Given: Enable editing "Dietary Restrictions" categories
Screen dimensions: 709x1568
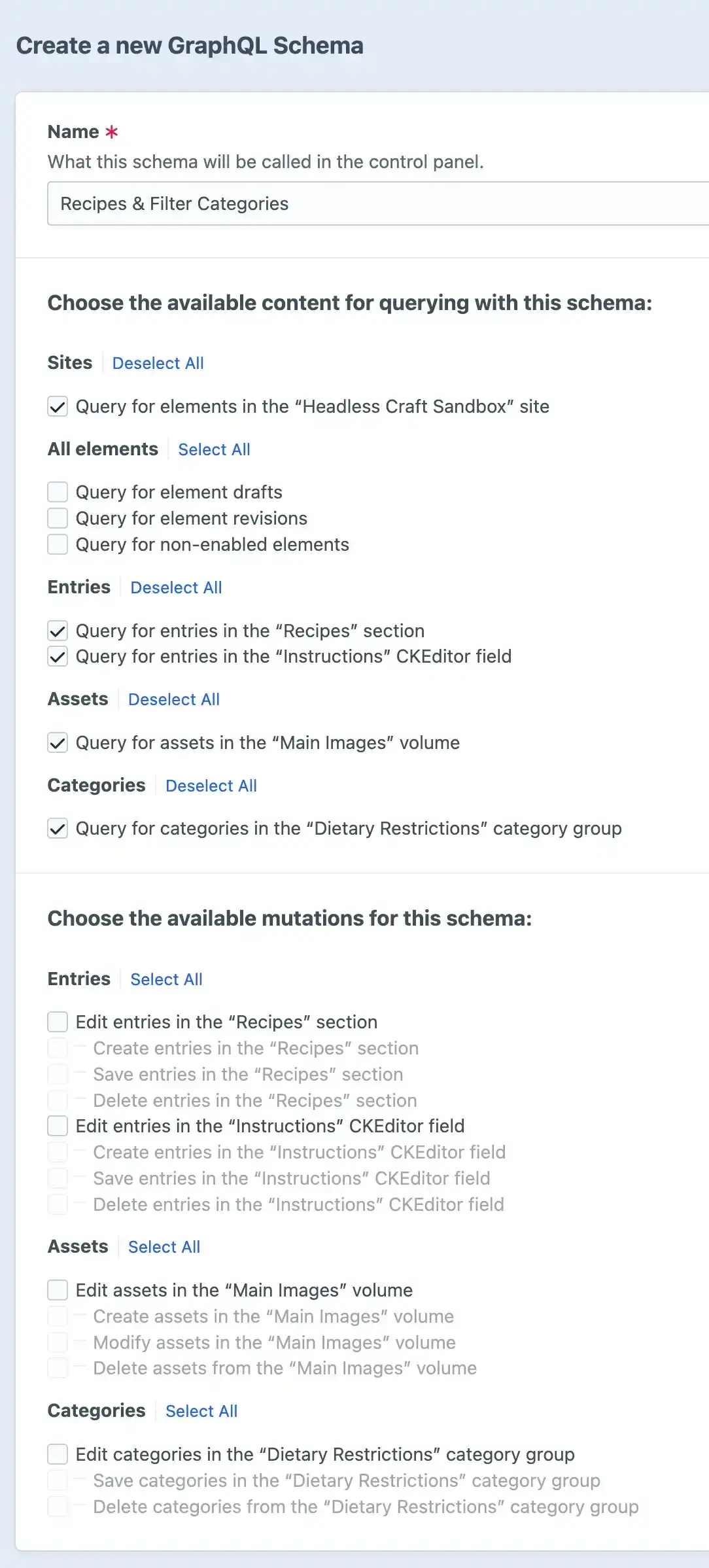Looking at the screenshot, I should tap(58, 1454).
